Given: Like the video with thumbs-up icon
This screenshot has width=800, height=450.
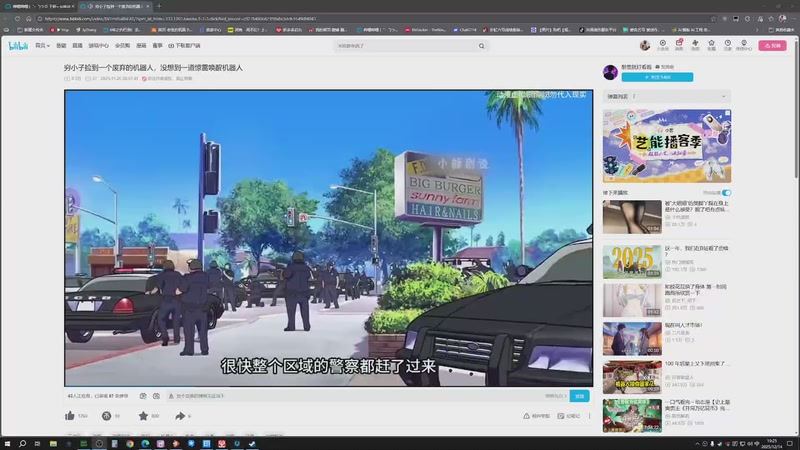Looking at the screenshot, I should click(70, 416).
